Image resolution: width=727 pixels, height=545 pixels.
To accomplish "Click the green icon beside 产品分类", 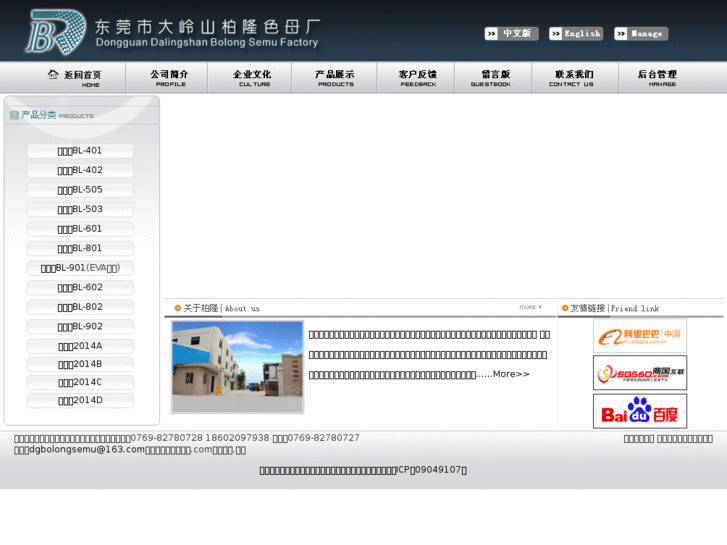I will click(14, 115).
